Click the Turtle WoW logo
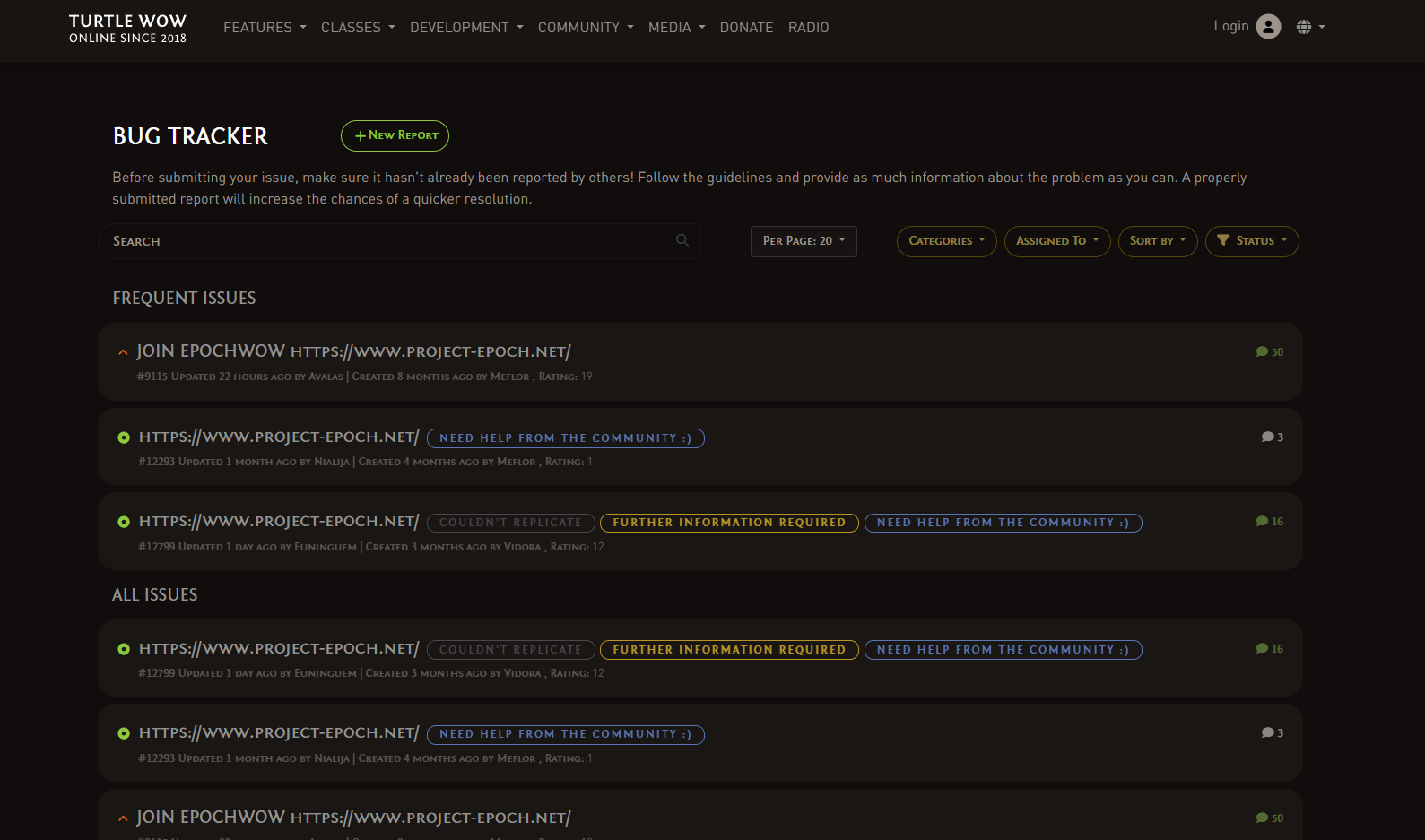 pyautogui.click(x=127, y=28)
